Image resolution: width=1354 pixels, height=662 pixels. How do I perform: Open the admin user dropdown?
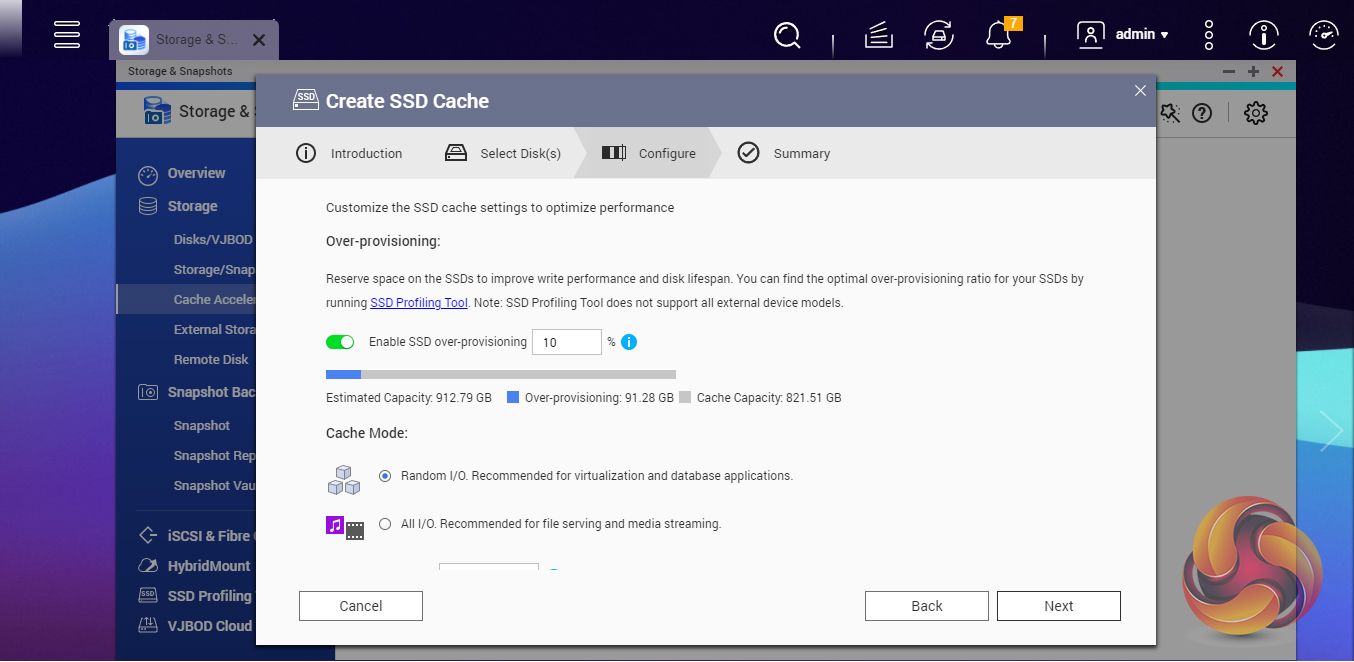(x=1124, y=35)
